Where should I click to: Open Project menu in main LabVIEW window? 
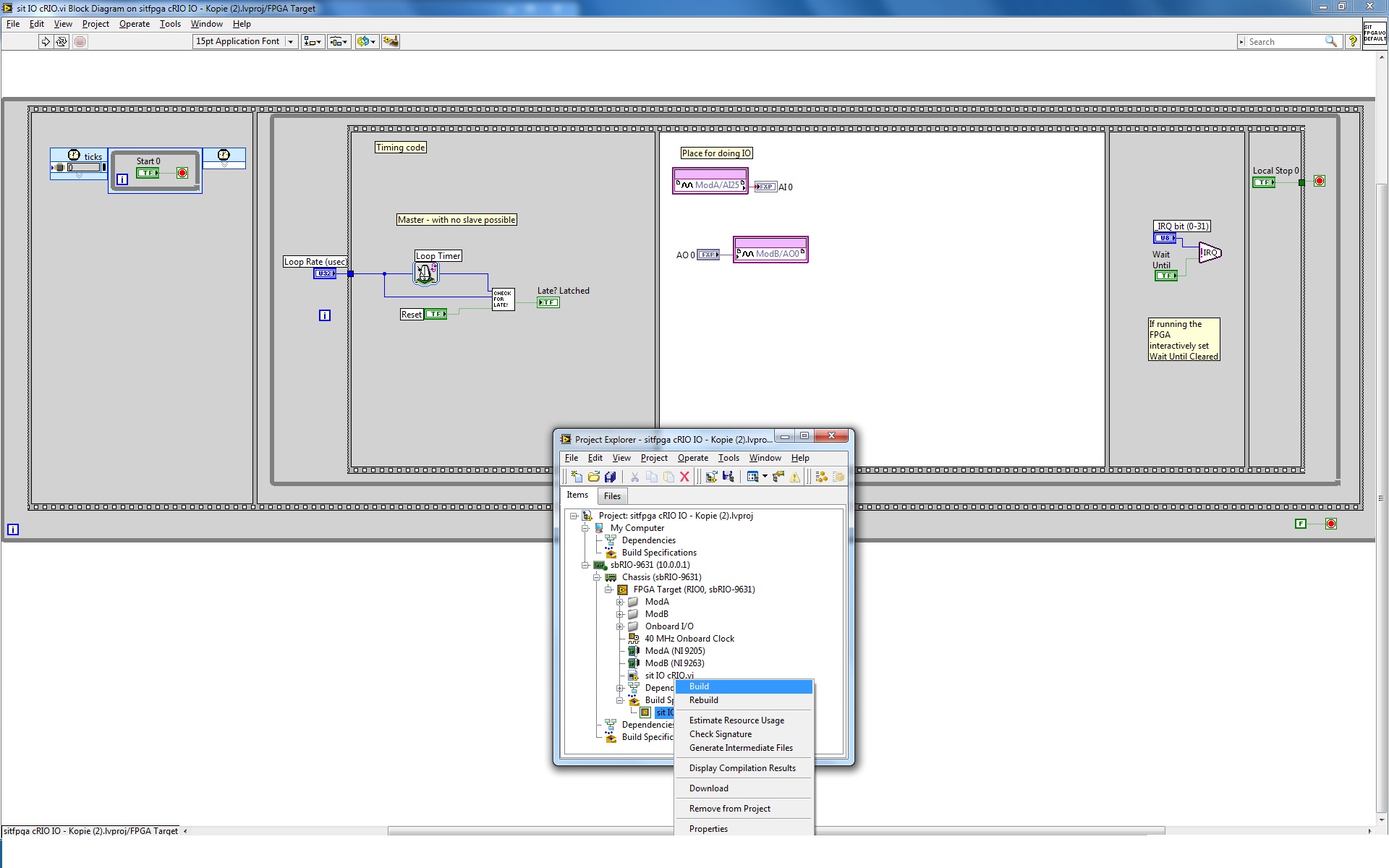pyautogui.click(x=95, y=24)
